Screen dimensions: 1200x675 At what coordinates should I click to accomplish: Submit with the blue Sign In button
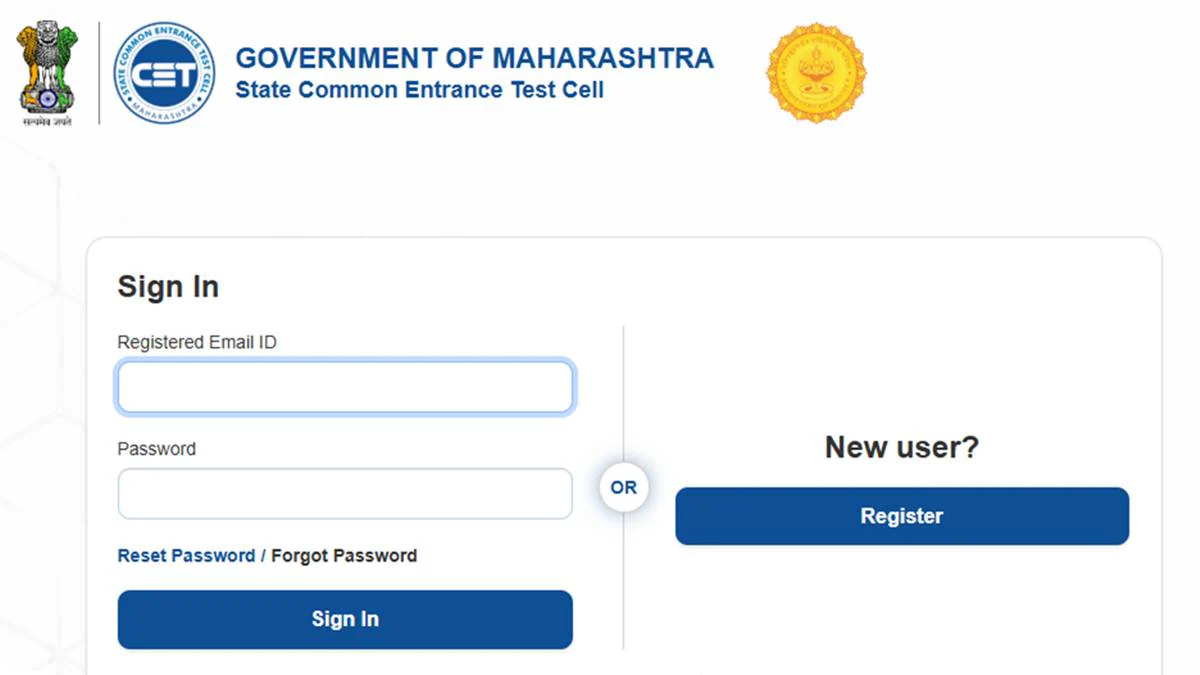click(345, 619)
